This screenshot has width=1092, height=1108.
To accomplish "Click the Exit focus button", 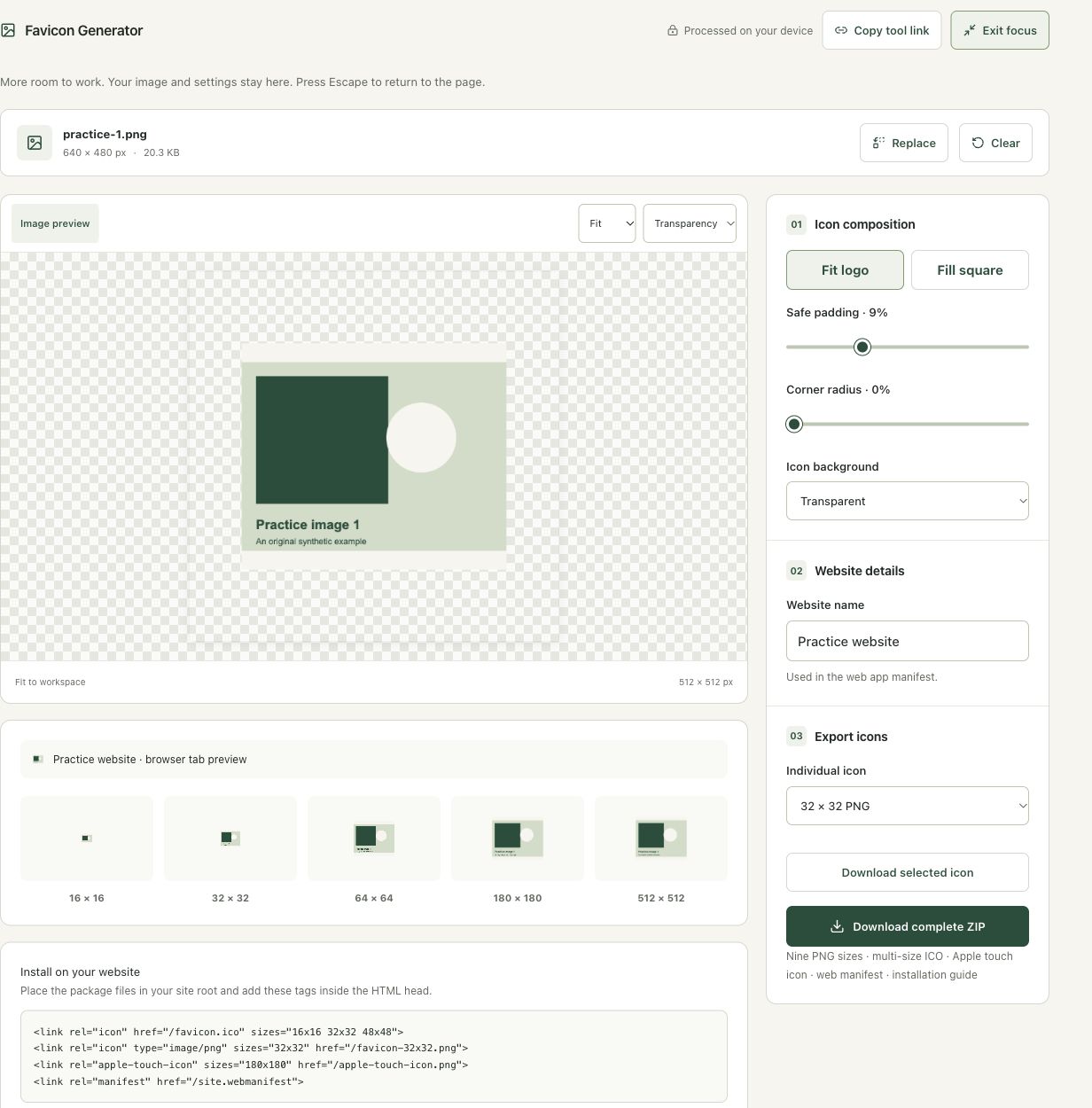I will point(1000,30).
